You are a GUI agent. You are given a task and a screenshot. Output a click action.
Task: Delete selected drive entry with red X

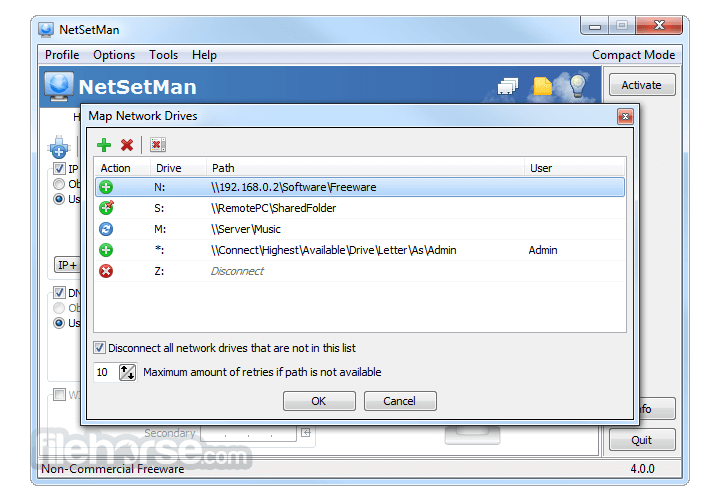pos(127,145)
